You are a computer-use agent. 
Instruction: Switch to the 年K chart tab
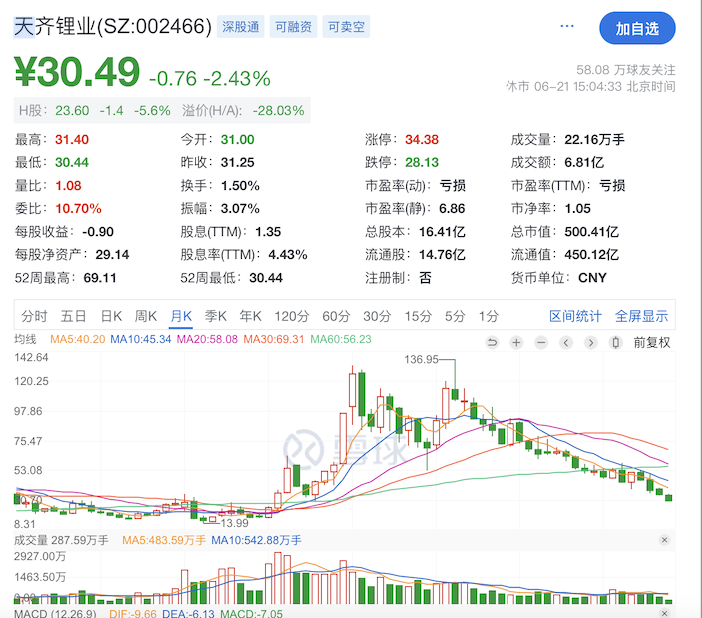click(x=250, y=316)
